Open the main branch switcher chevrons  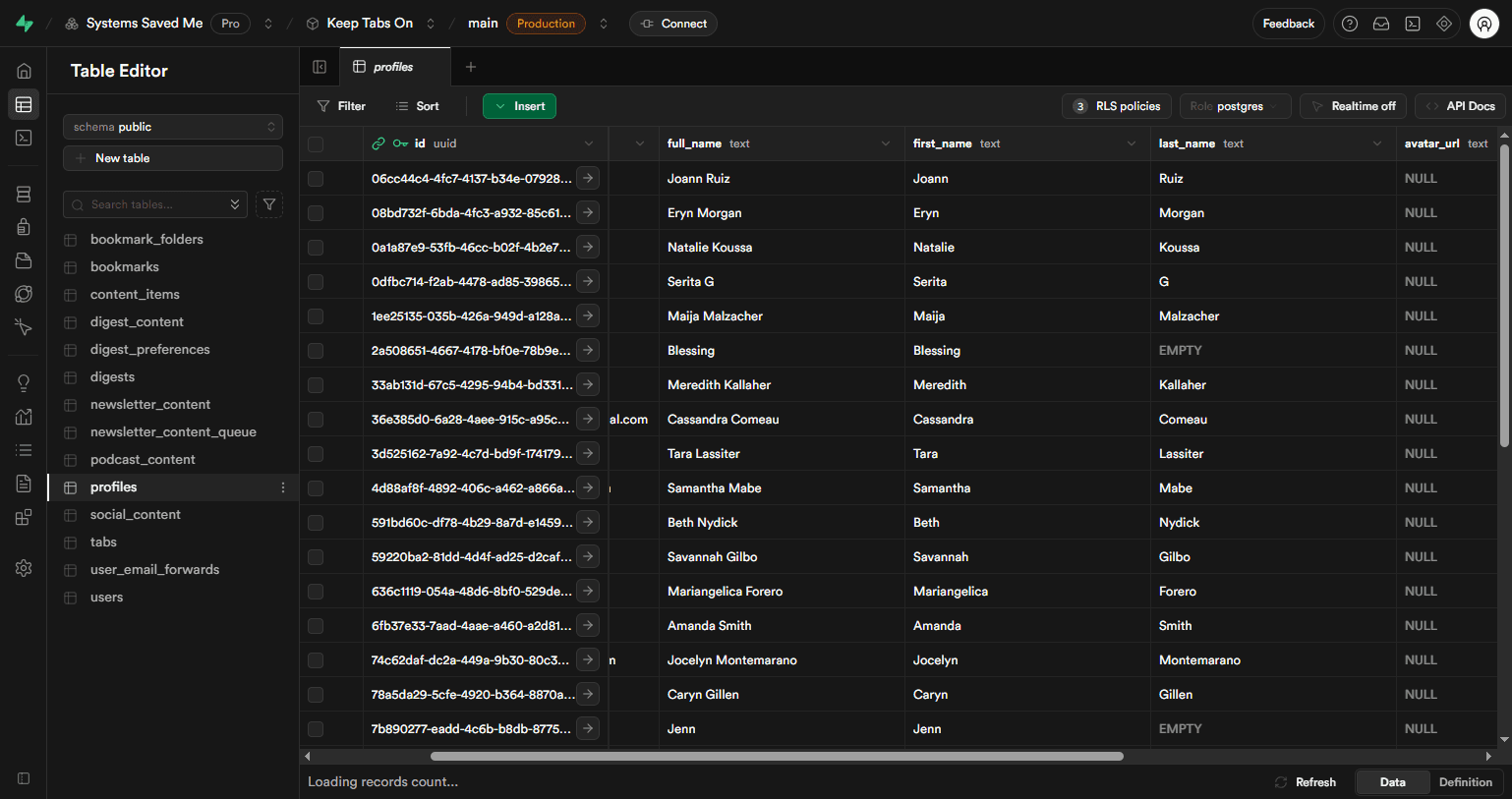tap(604, 24)
